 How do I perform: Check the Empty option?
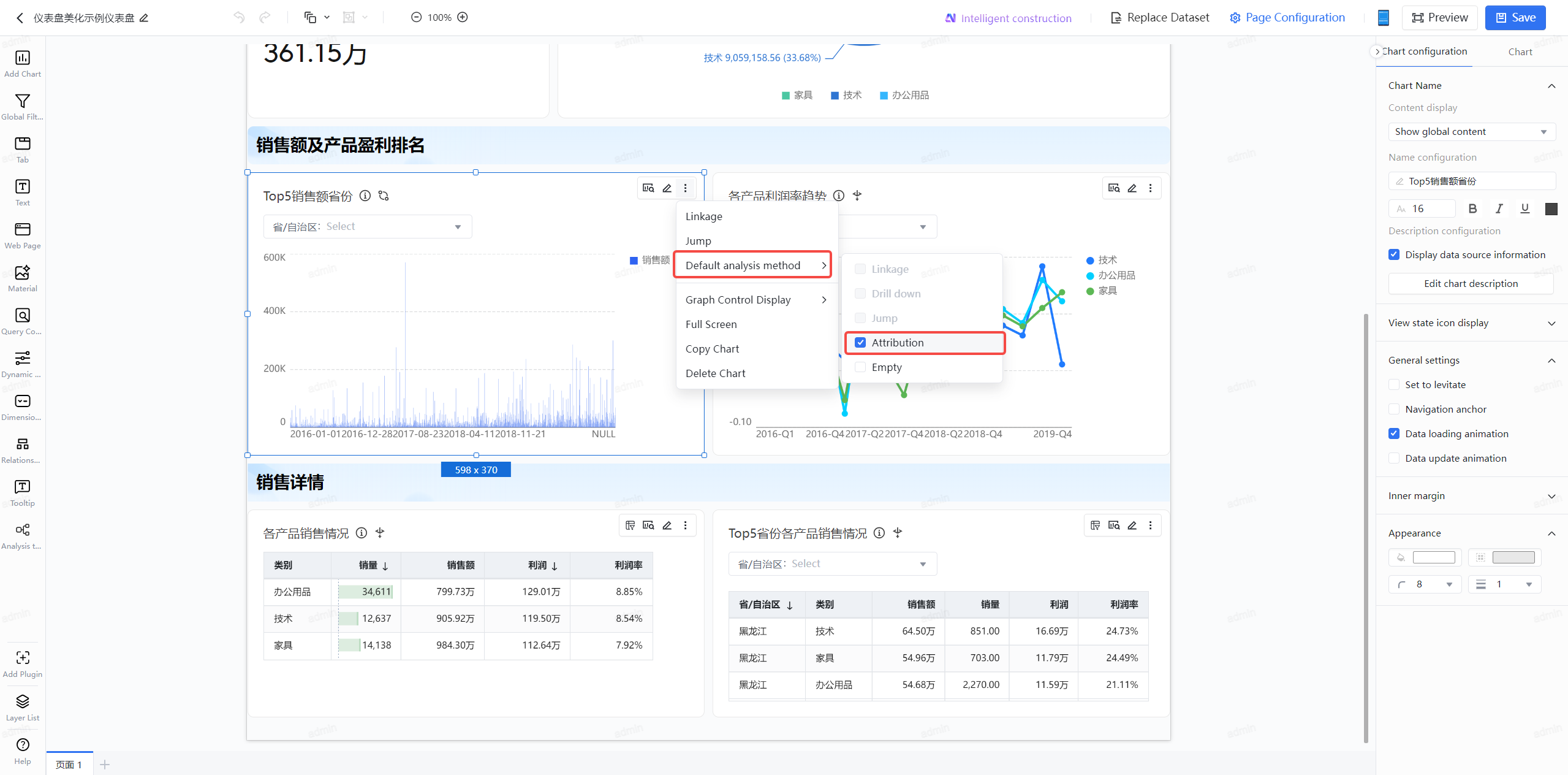860,367
